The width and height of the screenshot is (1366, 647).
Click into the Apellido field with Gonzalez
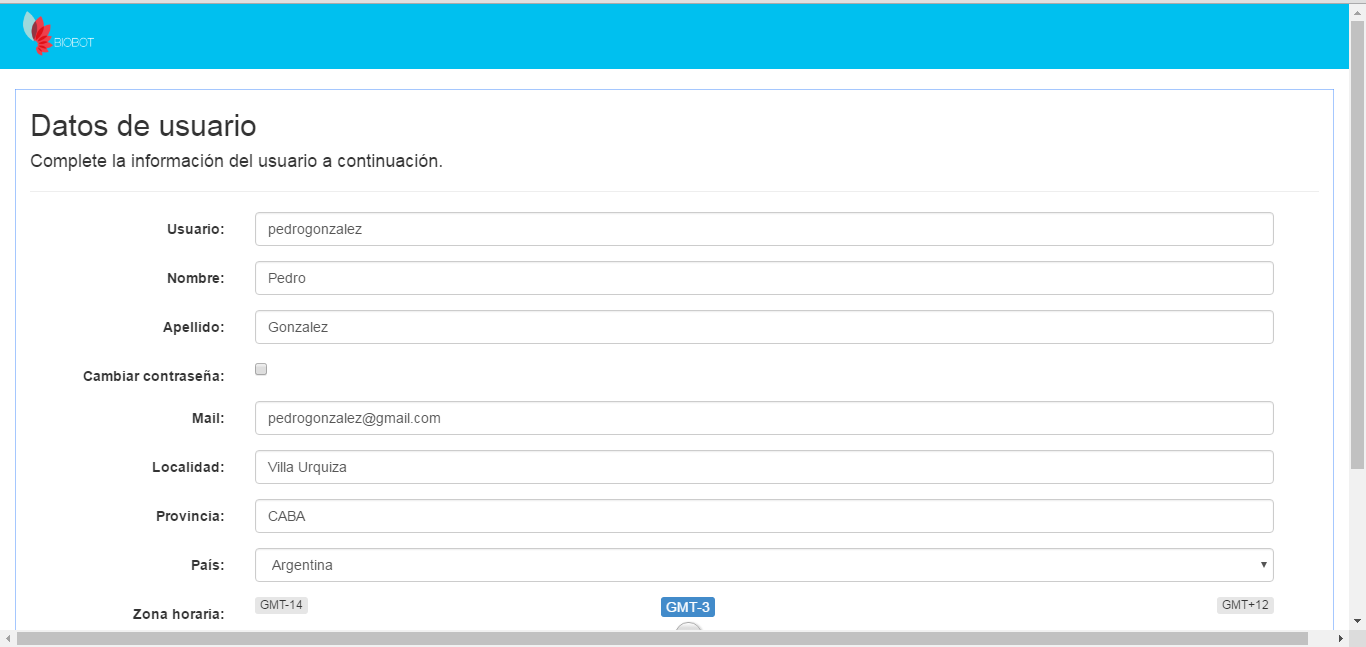coord(764,327)
